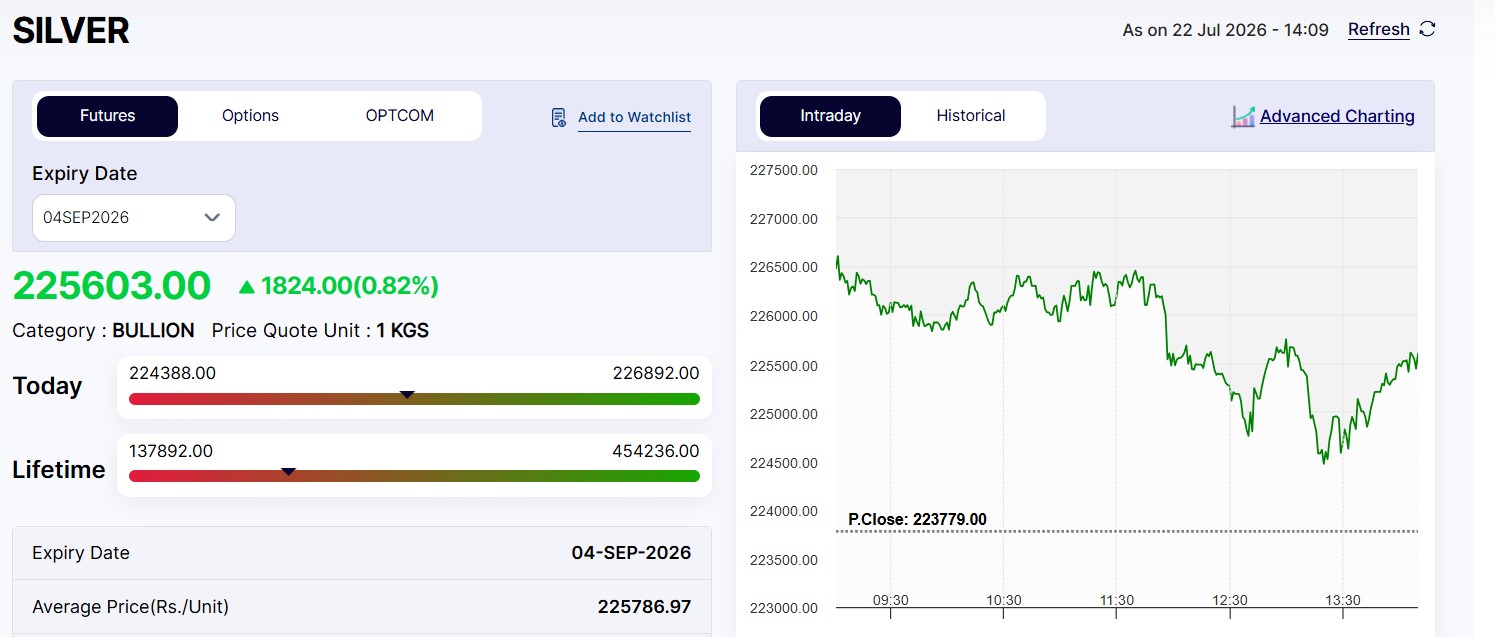
Task: Click the timestamp As on 22 Jul 2026 - 14:09
Action: [x=1225, y=30]
